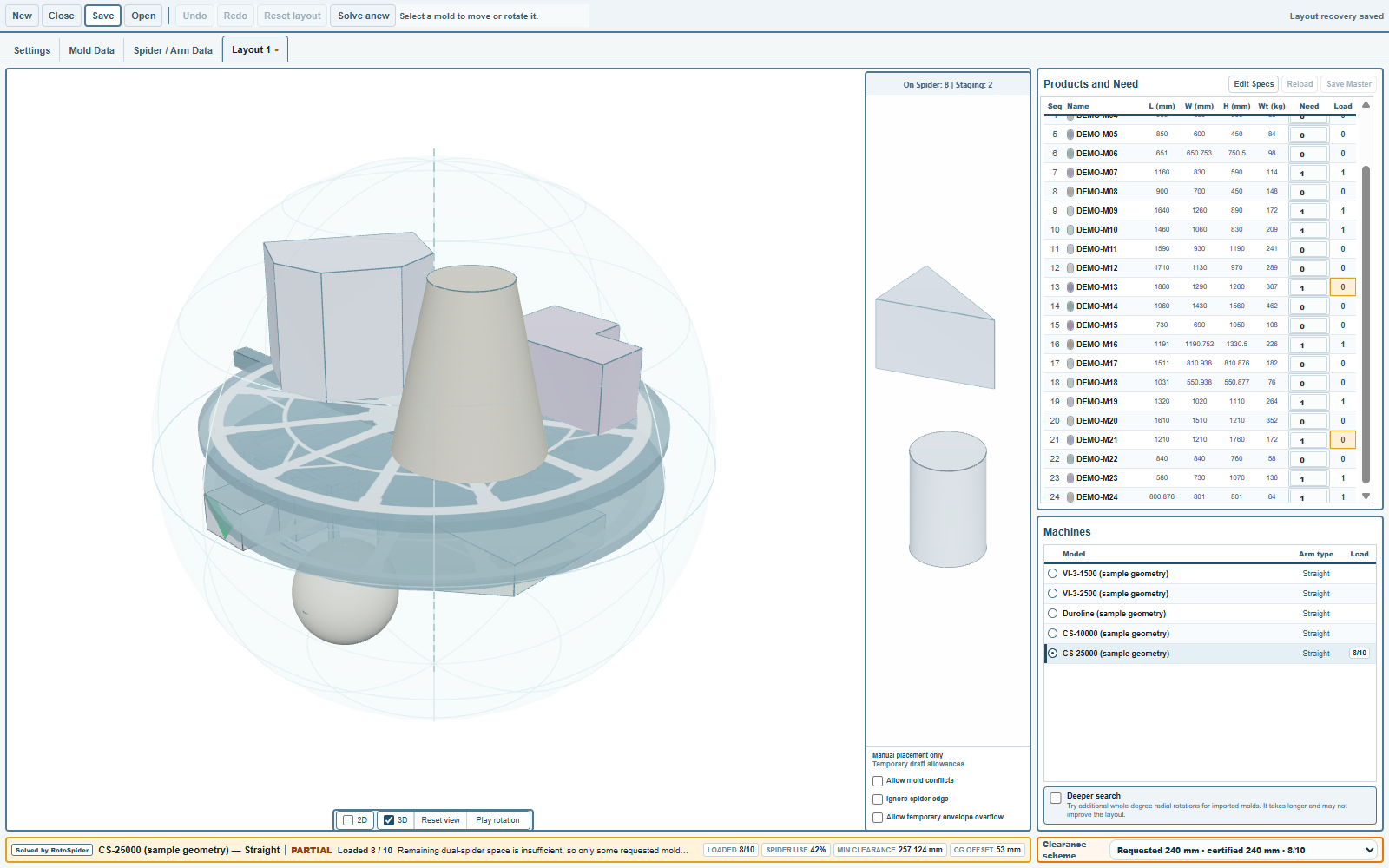Click the Need field for DEMO-M07
The width and height of the screenshot is (1389, 868).
point(1308,173)
